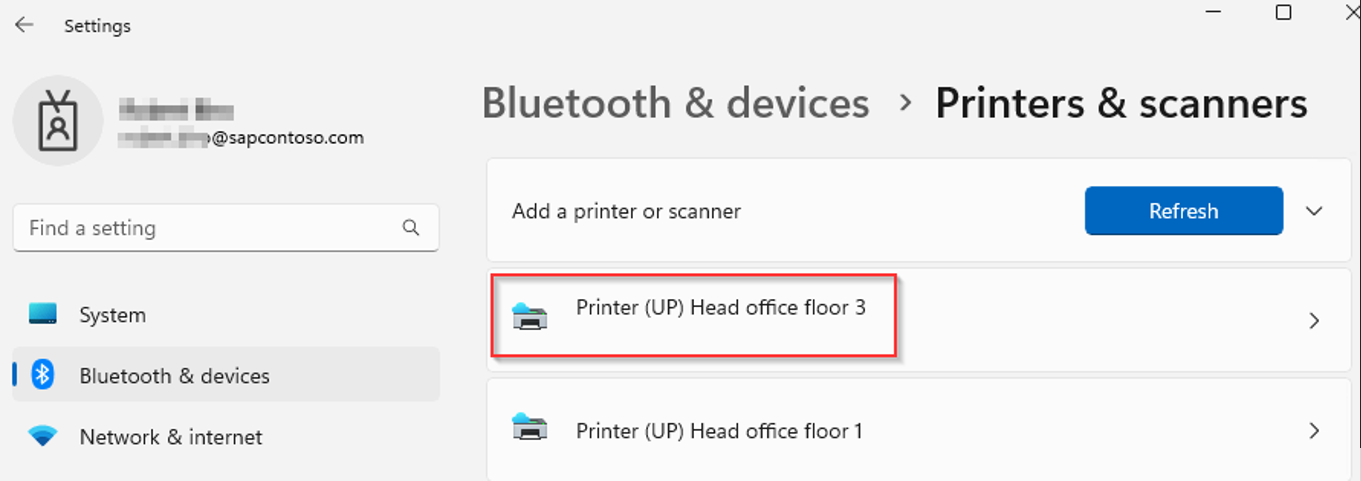Click the back arrow in Settings

point(24,25)
